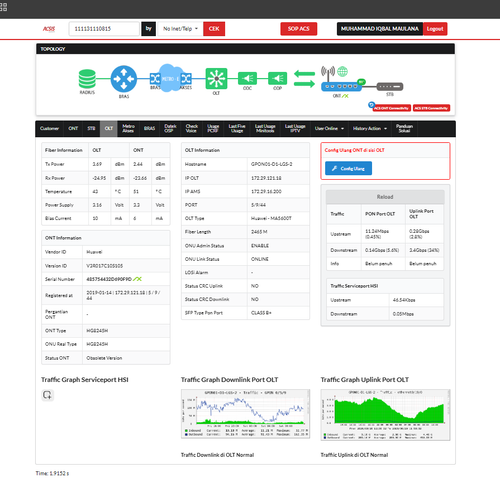Click the AKSES switch icon beside cloud
This screenshot has width=500, height=479.
click(x=186, y=79)
